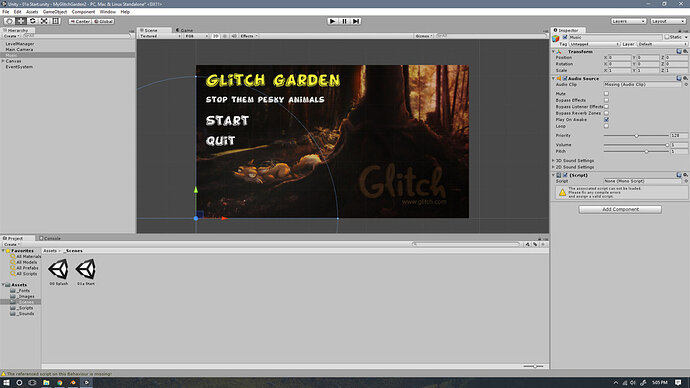Open the Layers dropdown in the toolbar

tap(628, 21)
